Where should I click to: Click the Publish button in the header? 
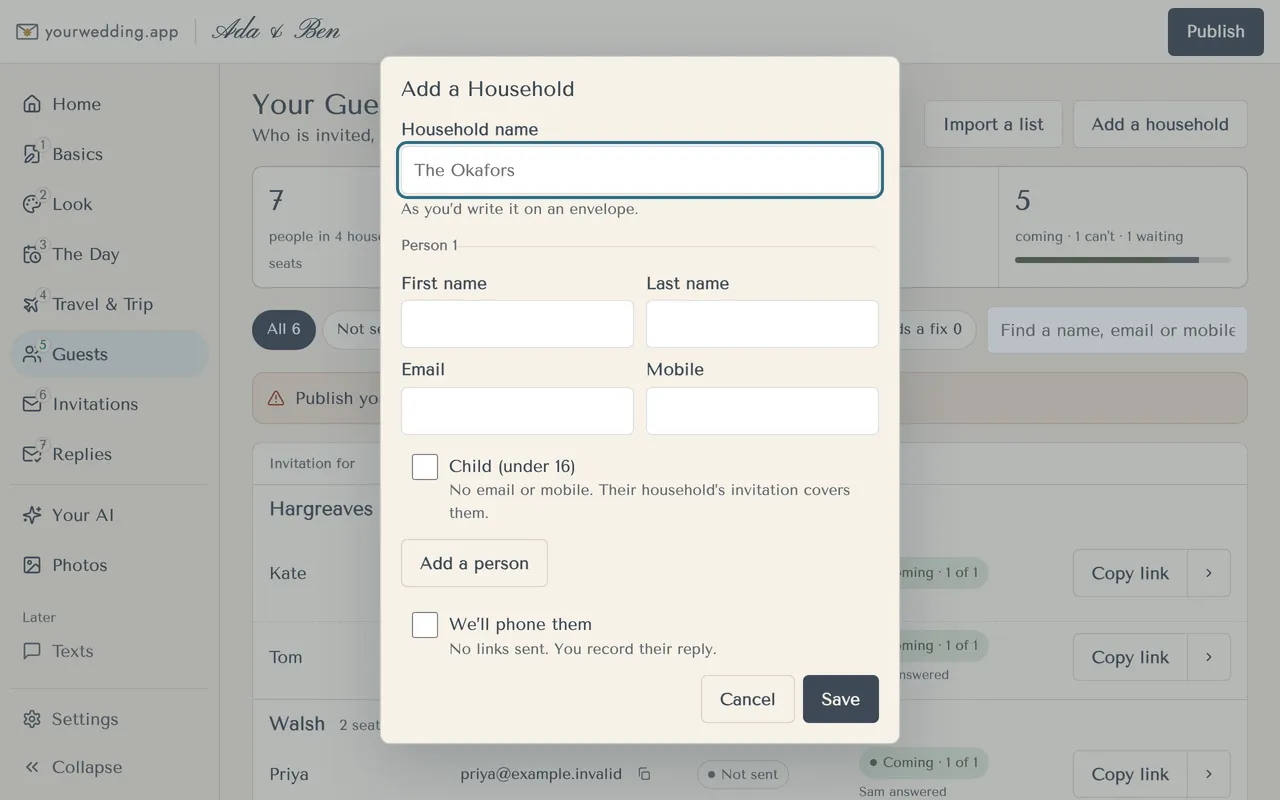[x=1216, y=32]
